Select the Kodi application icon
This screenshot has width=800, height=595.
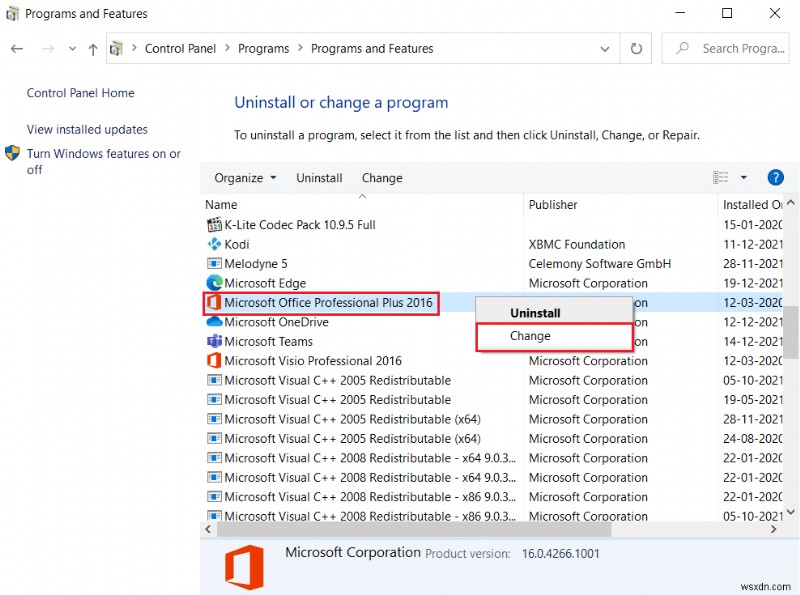coord(213,244)
